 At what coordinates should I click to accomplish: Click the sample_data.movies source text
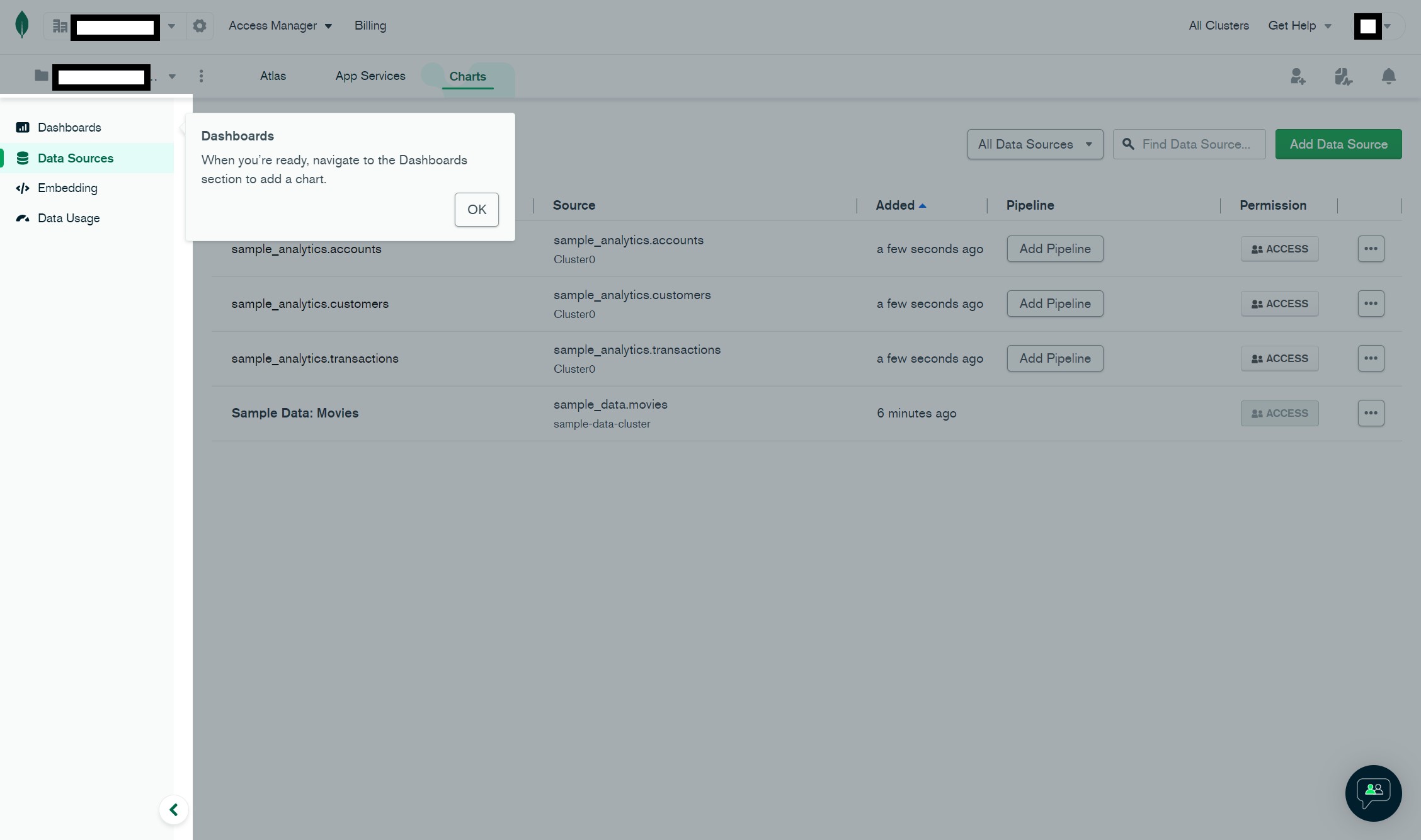610,405
